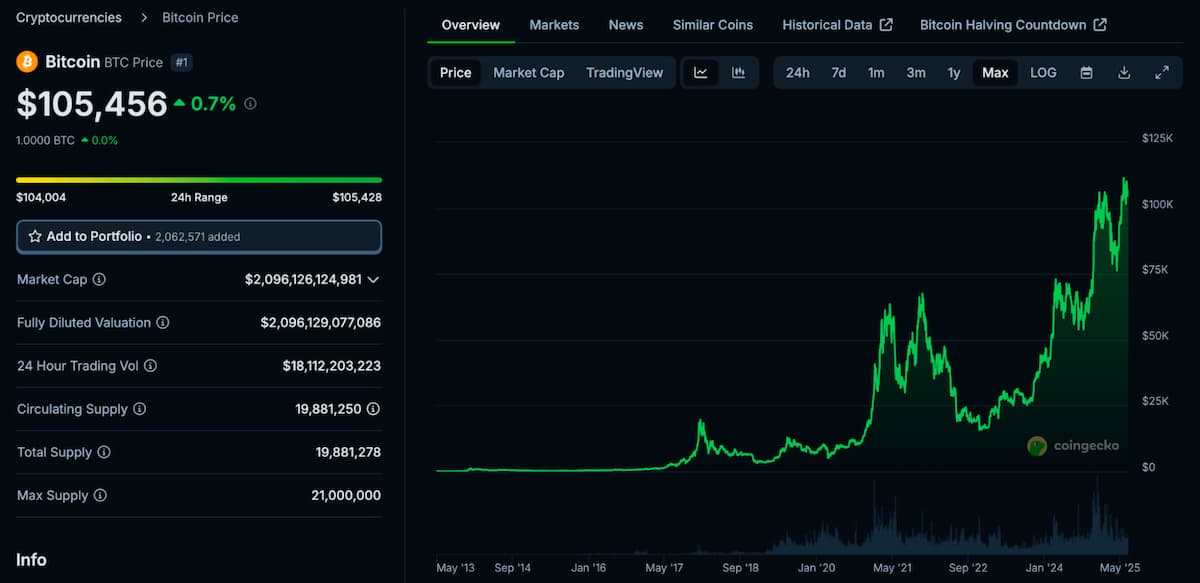Click the #1 rank badge

[181, 62]
